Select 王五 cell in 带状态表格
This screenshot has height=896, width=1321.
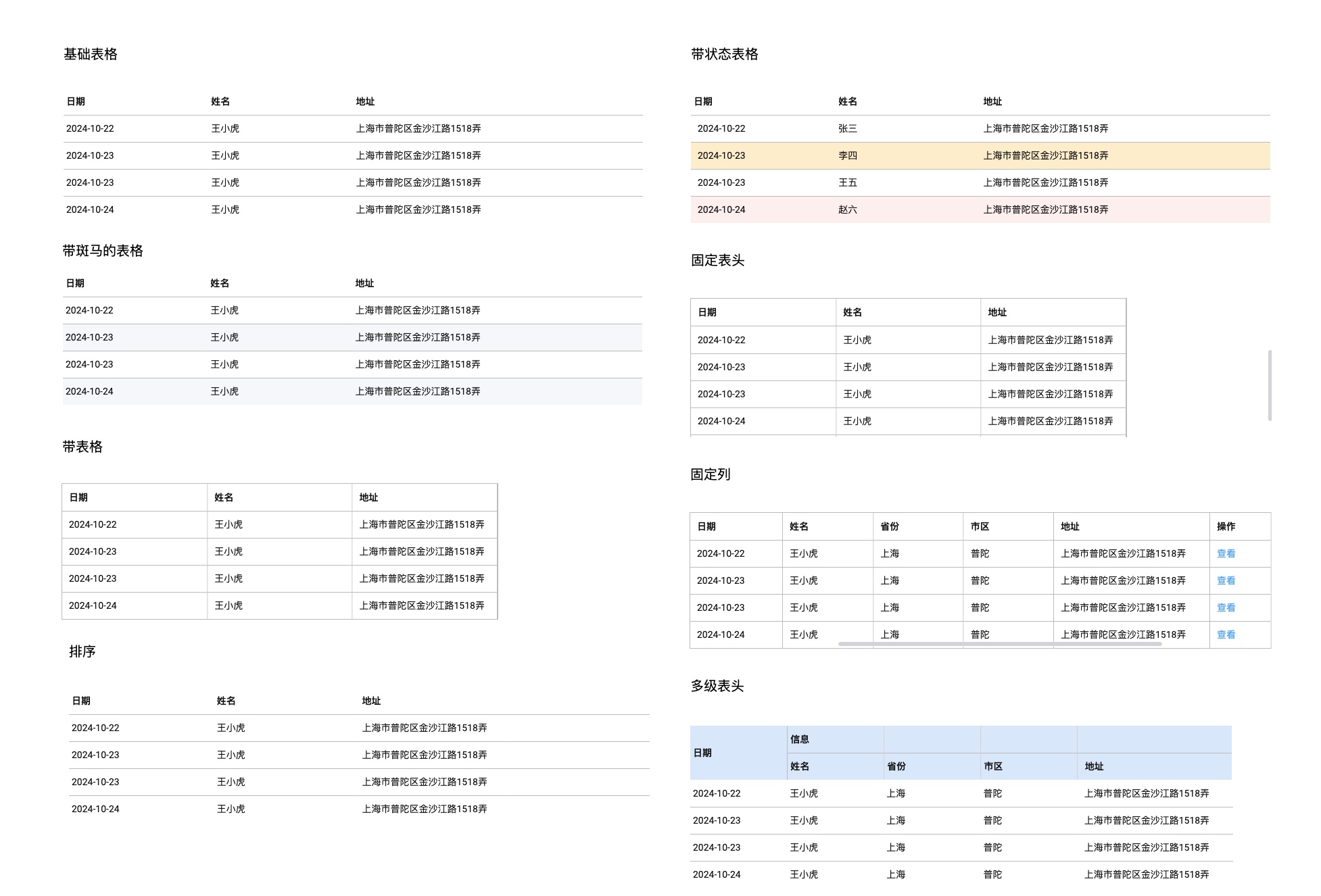pos(848,182)
